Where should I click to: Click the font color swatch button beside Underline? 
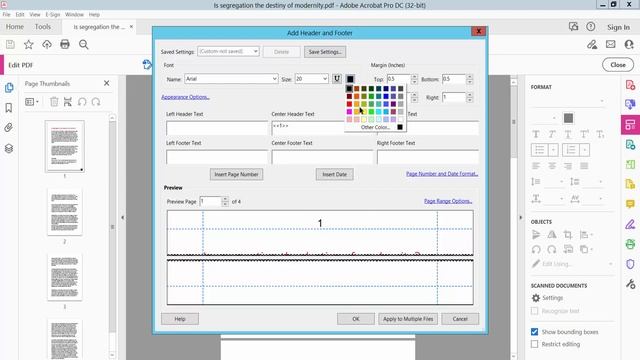pyautogui.click(x=350, y=79)
